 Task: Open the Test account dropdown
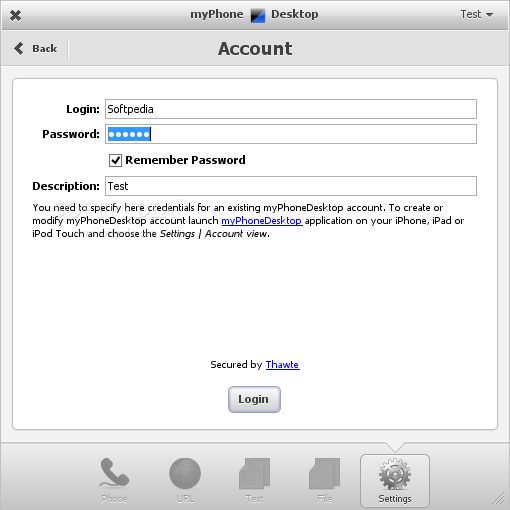click(x=477, y=14)
